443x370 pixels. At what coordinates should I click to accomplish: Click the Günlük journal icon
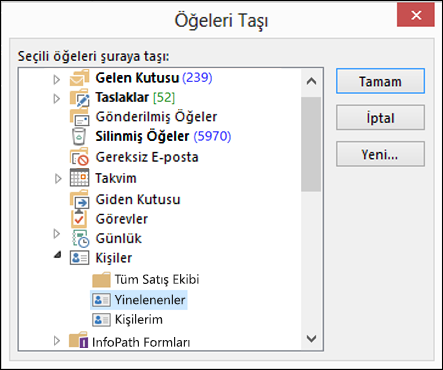(x=80, y=239)
